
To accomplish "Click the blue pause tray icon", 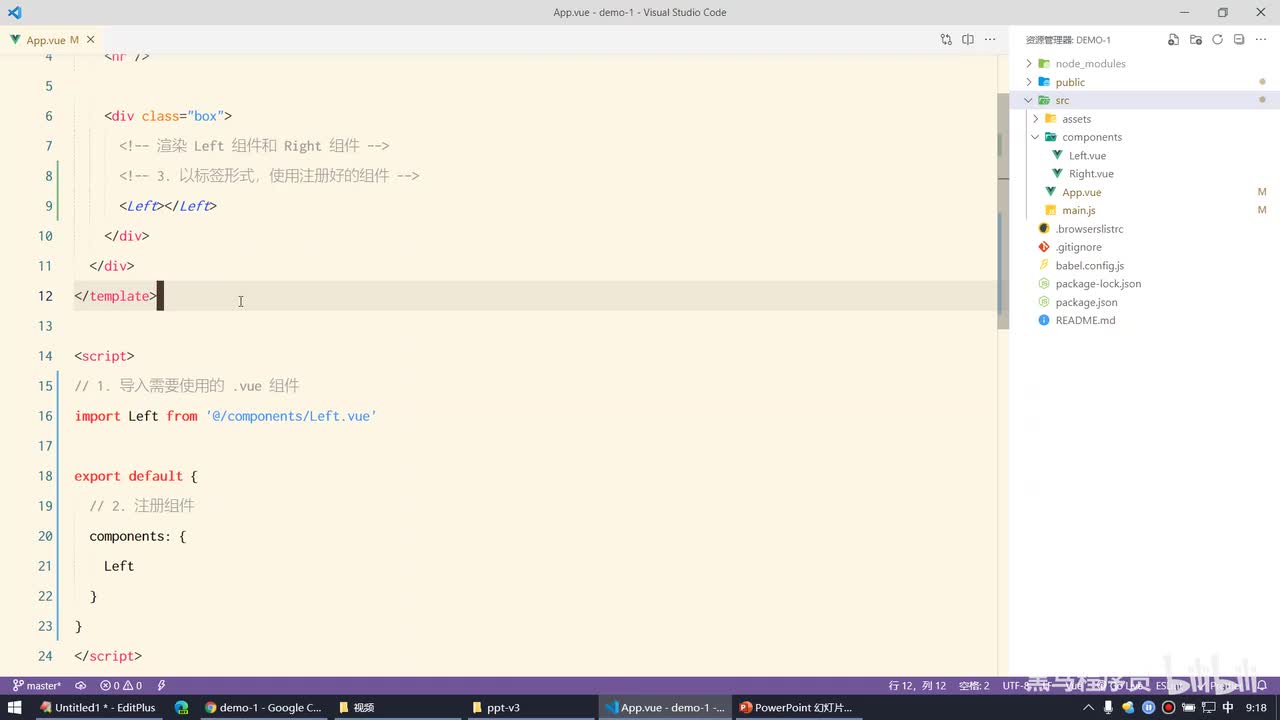I will [1149, 707].
